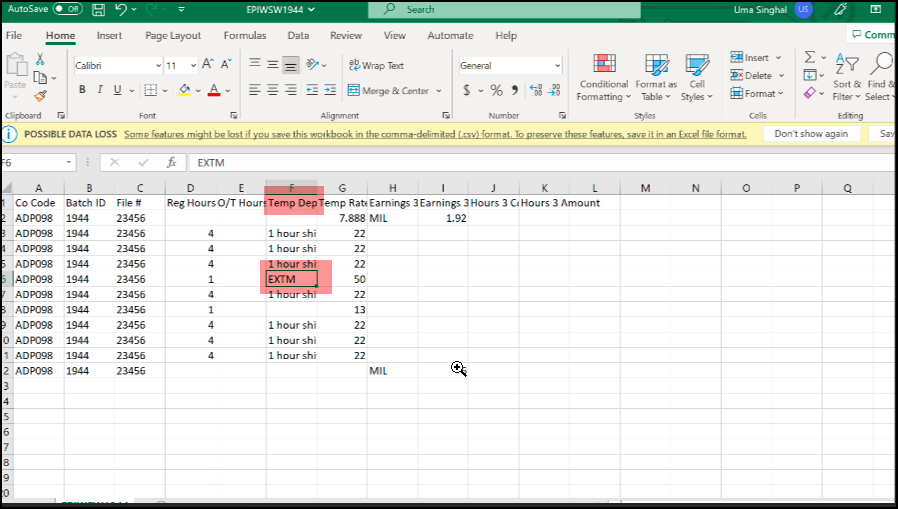Open the Formulas ribbon tab
This screenshot has width=898, height=509.
click(x=245, y=36)
